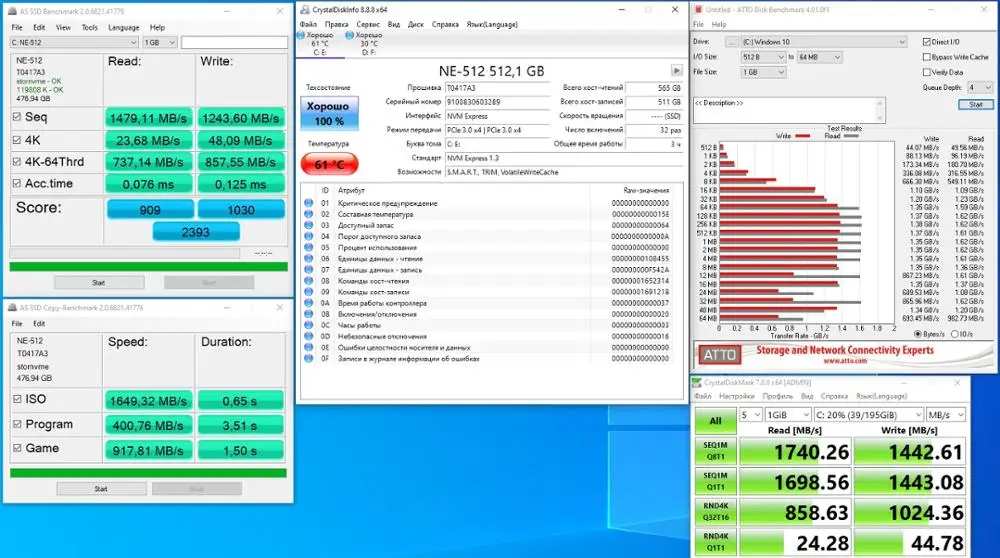This screenshot has width=1000, height=558.
Task: Open Файл menu in CrystalDiskInfo
Action: click(308, 24)
